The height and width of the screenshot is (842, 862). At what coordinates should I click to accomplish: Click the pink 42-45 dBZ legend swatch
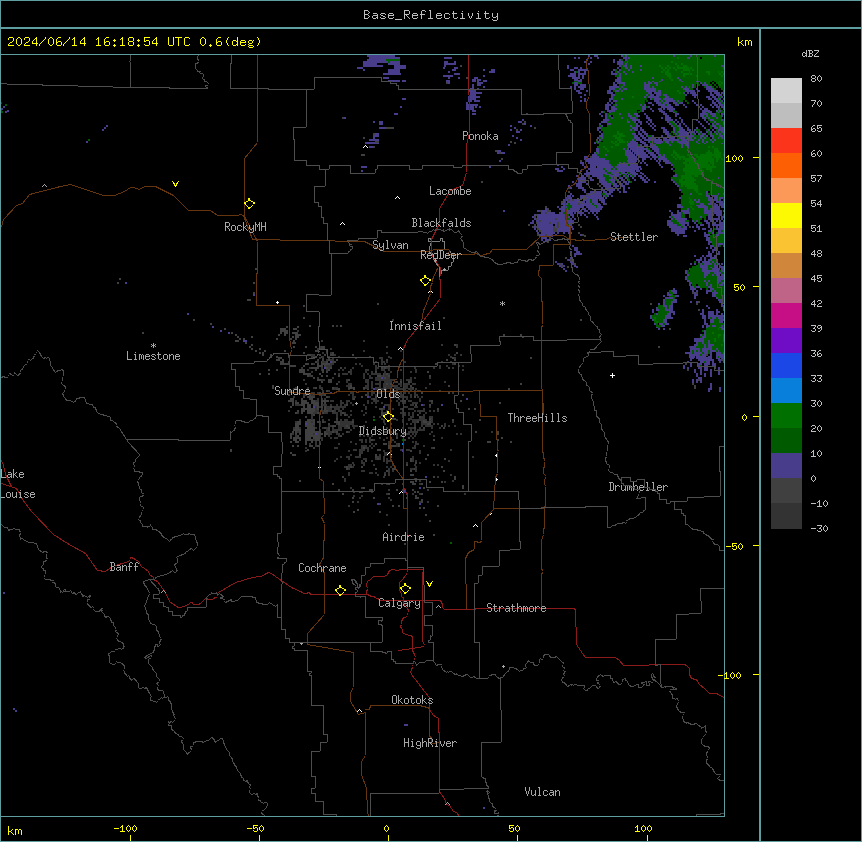(x=786, y=291)
